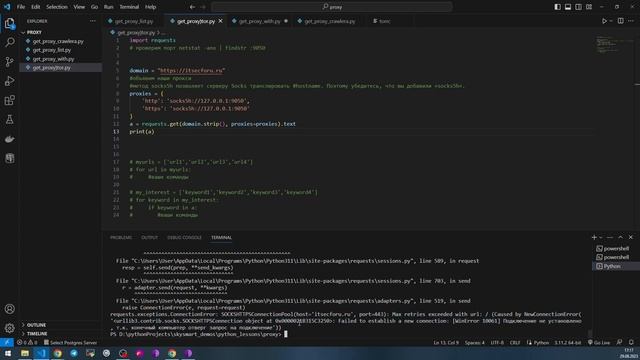Screen dimensions: 640x360
Task: Expand the TIMELINE section
Action: tap(36, 333)
